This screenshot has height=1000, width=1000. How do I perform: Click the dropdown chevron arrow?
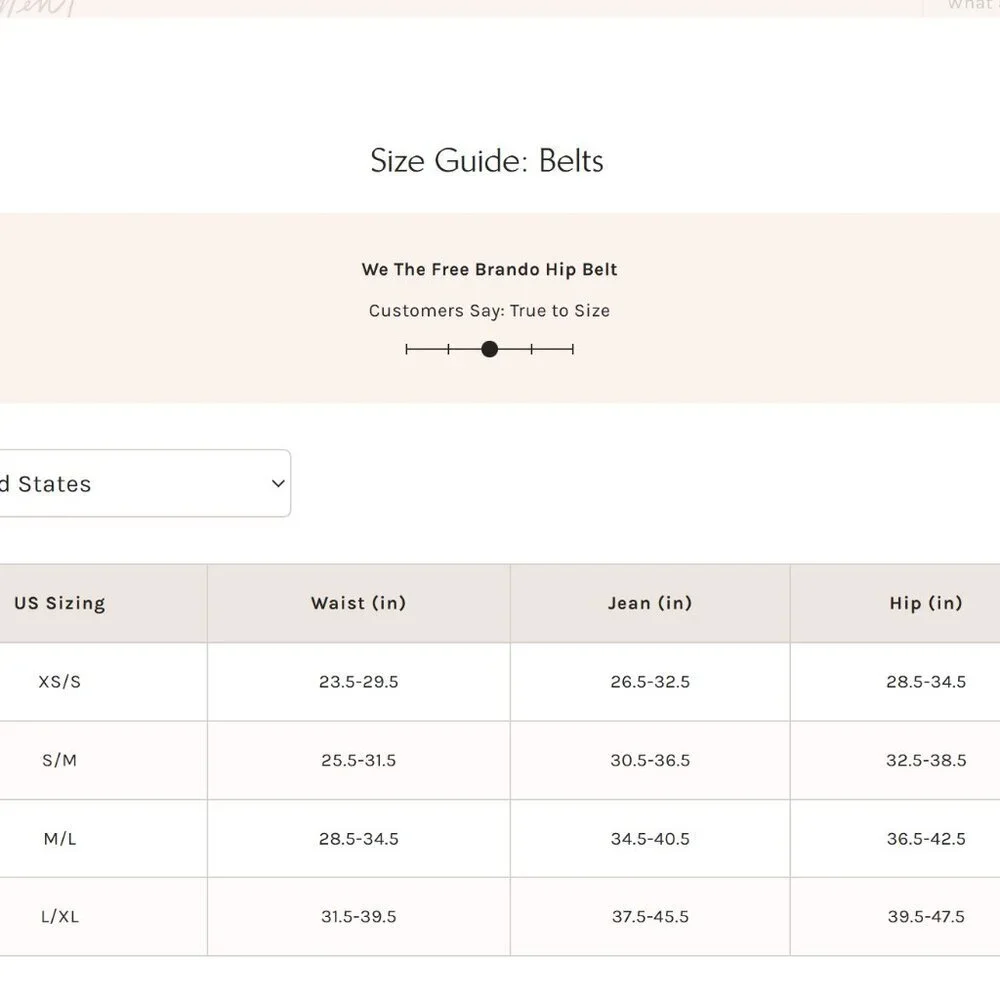click(x=278, y=483)
